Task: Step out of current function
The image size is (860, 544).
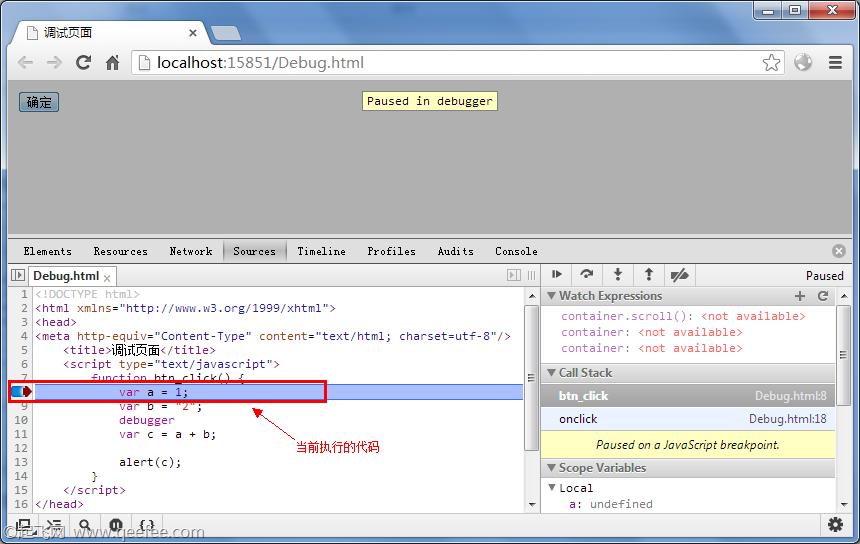Action: point(649,274)
